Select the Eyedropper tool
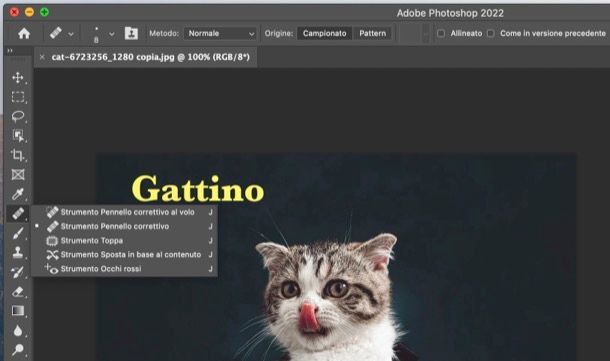The height and width of the screenshot is (361, 610). coord(18,194)
